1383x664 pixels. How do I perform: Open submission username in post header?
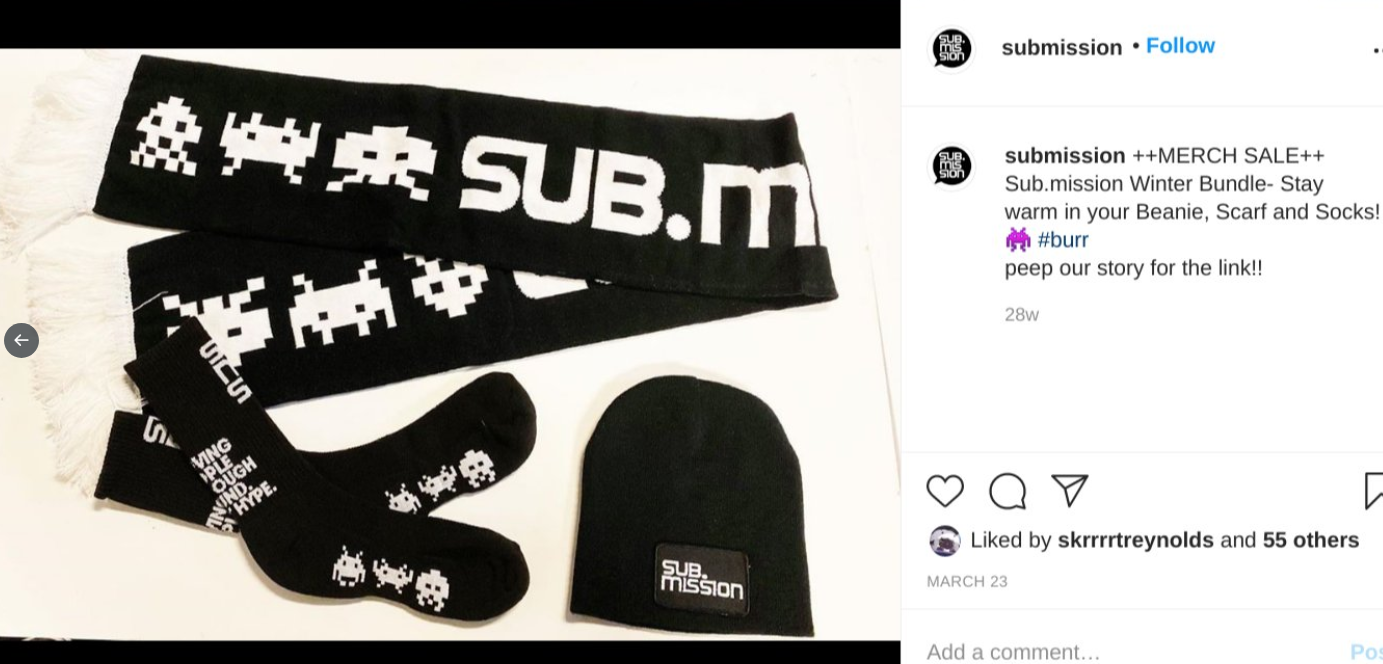[x=1062, y=47]
